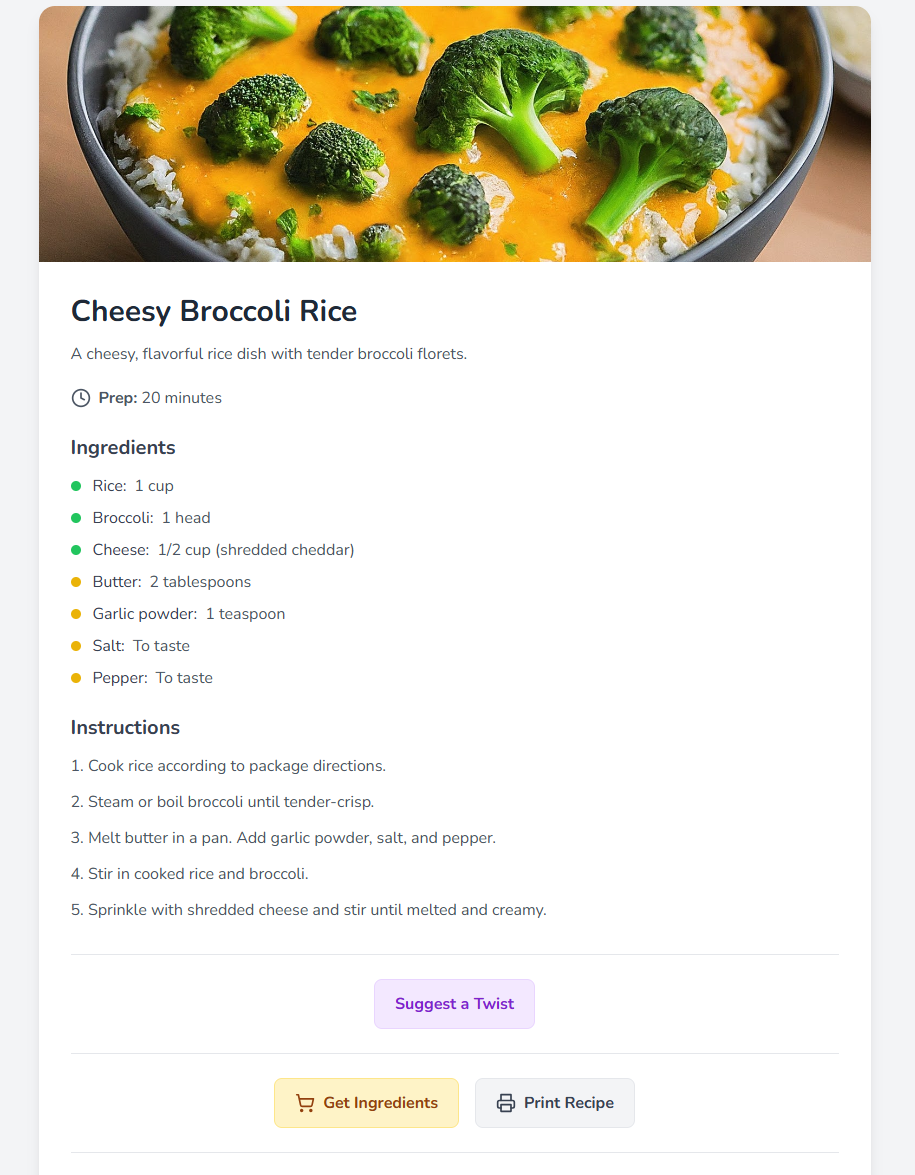Click the Instructions heading
This screenshot has height=1175, width=915.
(x=125, y=727)
